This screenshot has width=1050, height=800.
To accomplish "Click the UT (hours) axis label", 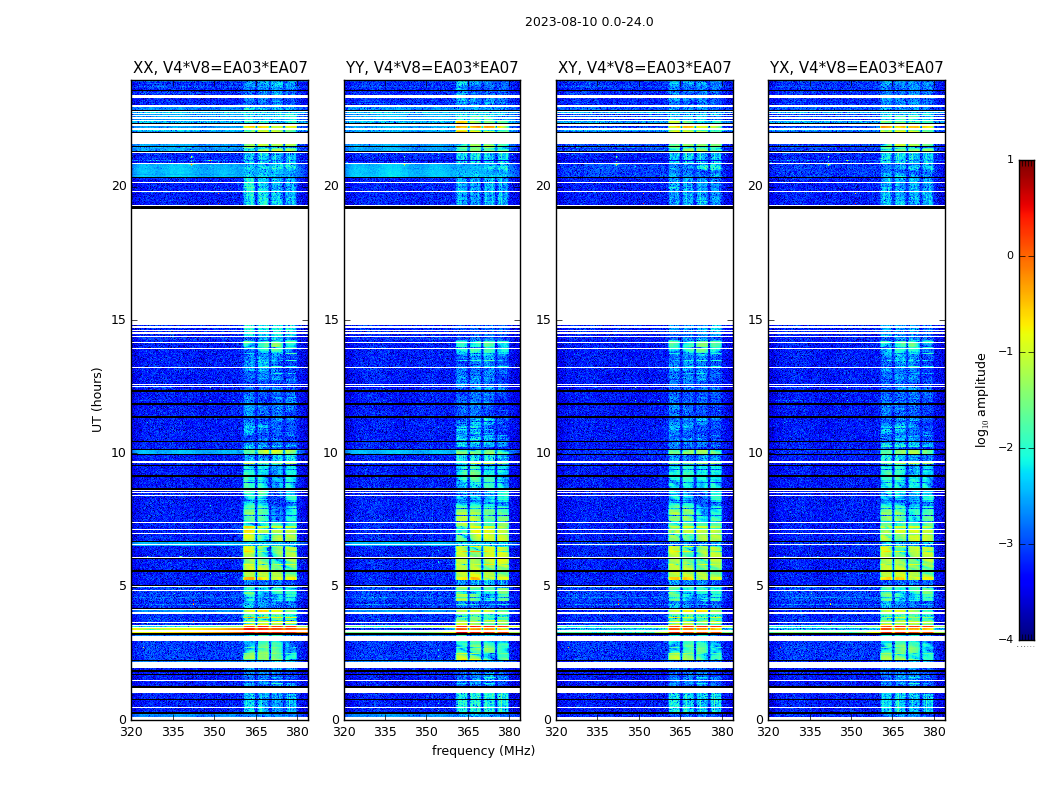I will coord(97,400).
